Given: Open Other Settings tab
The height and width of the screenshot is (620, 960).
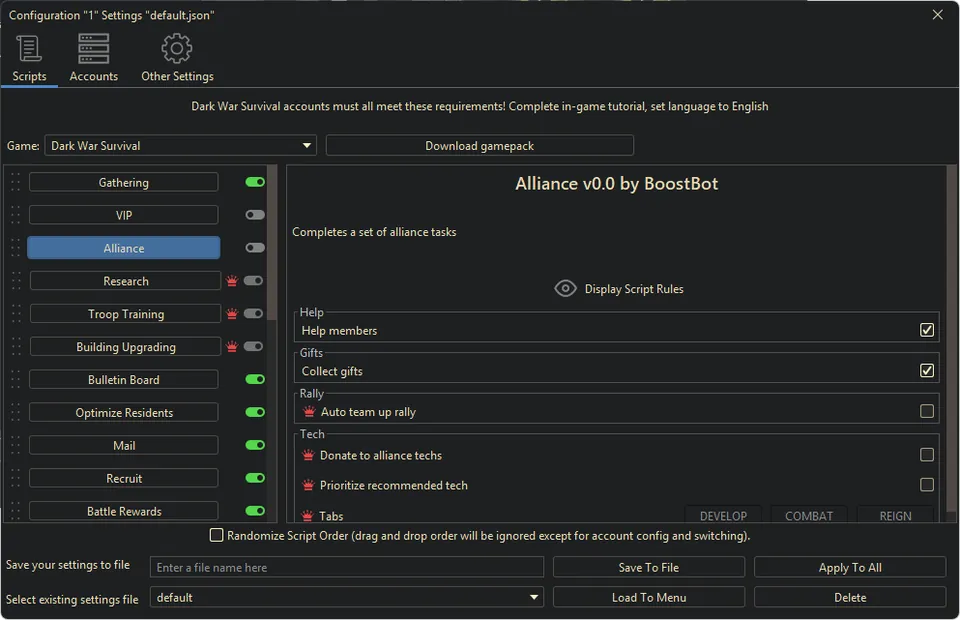Looking at the screenshot, I should click(x=177, y=59).
